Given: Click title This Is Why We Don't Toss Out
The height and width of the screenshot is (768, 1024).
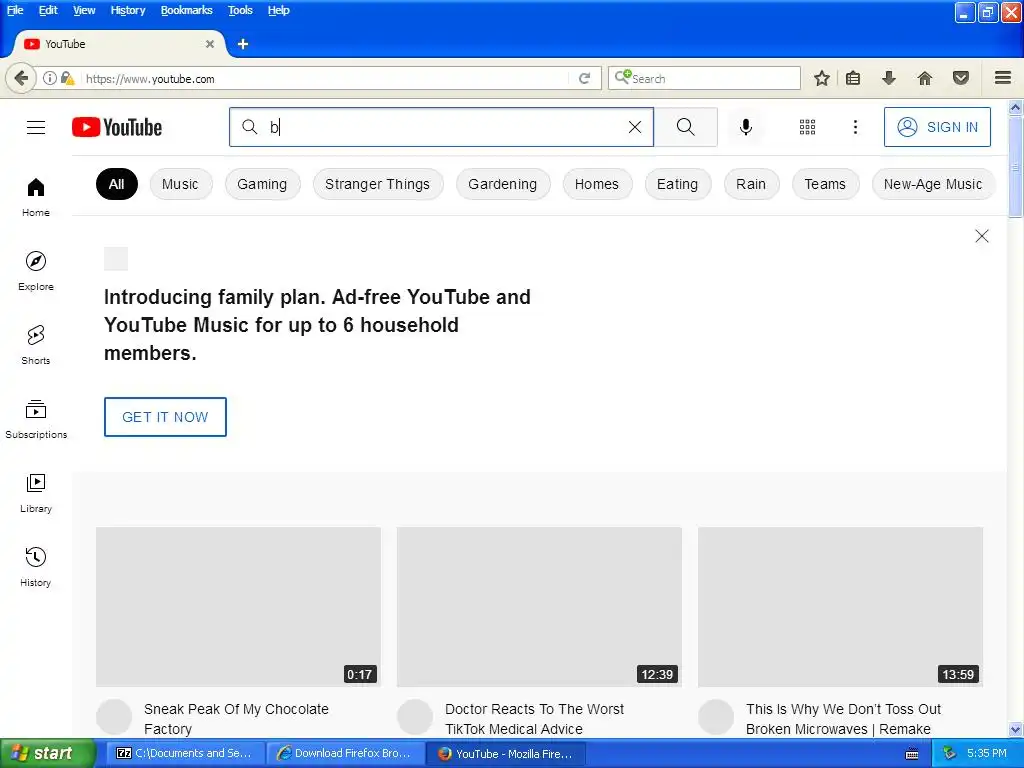Looking at the screenshot, I should click(x=843, y=719).
